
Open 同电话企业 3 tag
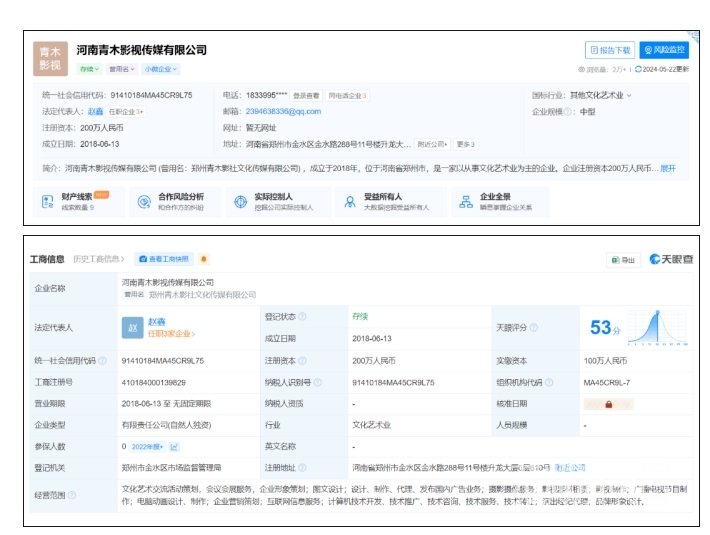pyautogui.click(x=347, y=96)
